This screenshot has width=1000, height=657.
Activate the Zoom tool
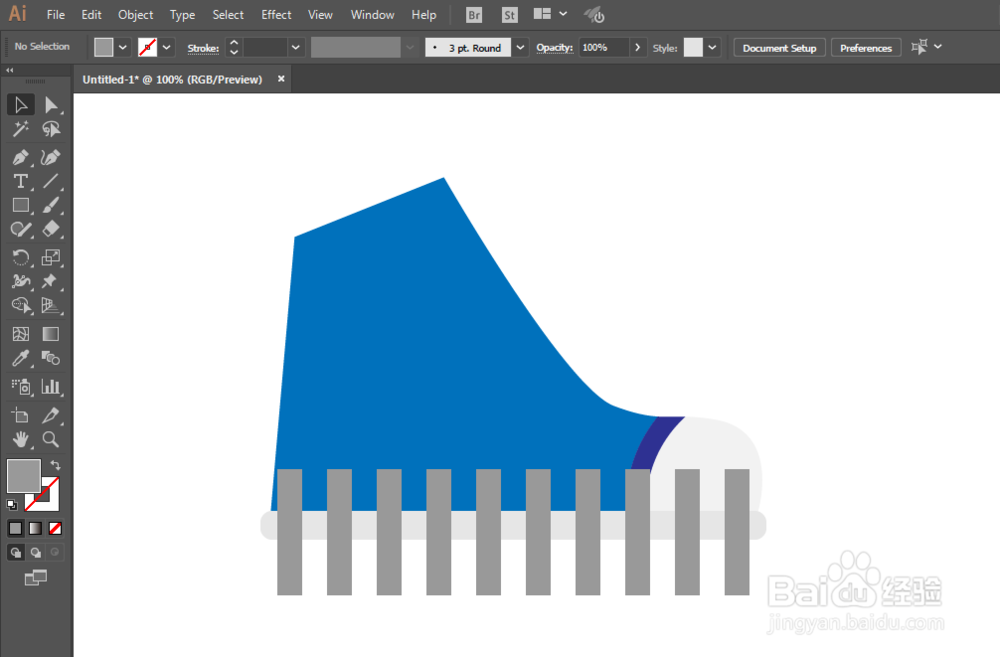pos(50,439)
